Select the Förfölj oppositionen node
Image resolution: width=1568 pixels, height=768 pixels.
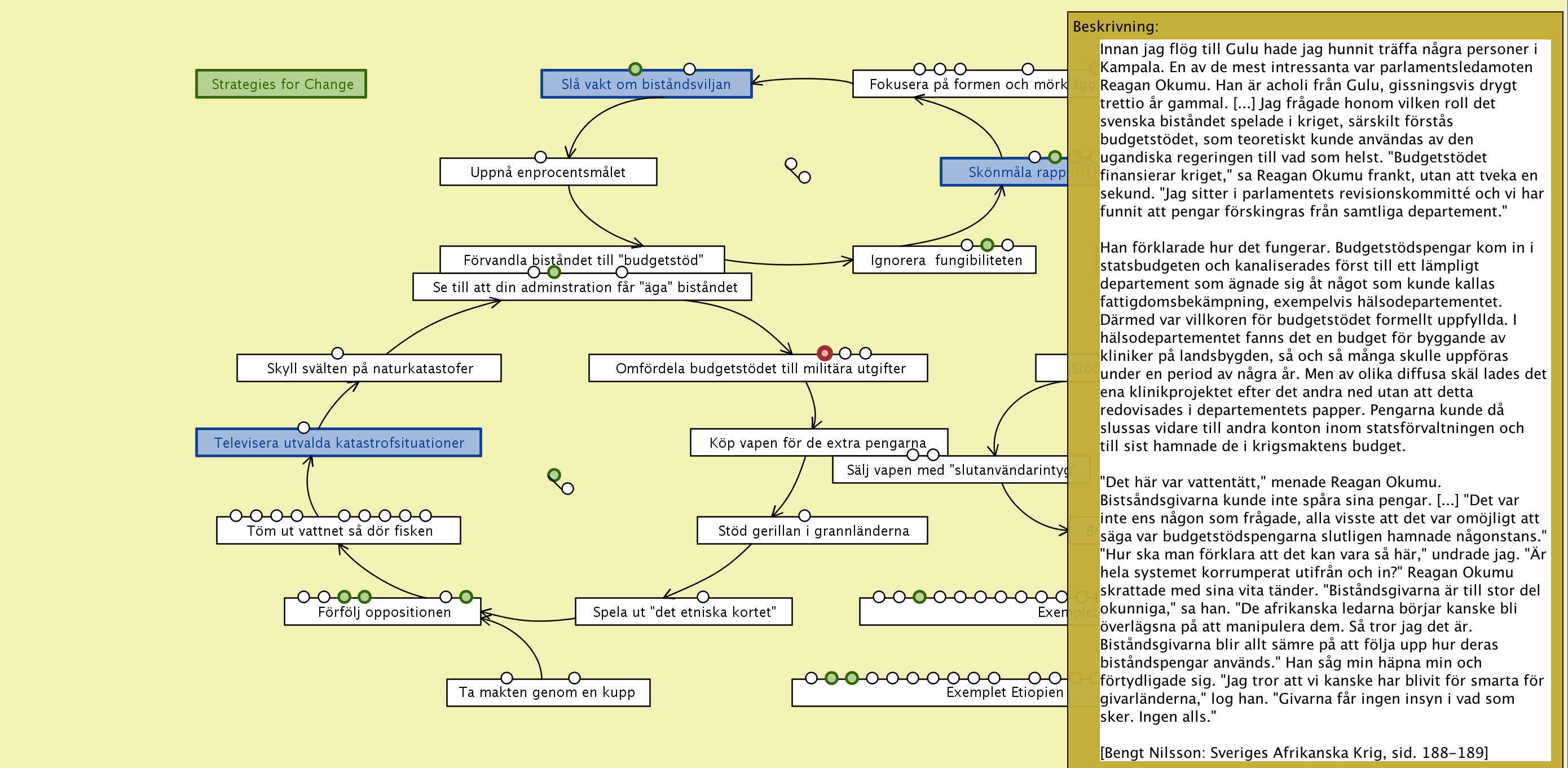[384, 612]
